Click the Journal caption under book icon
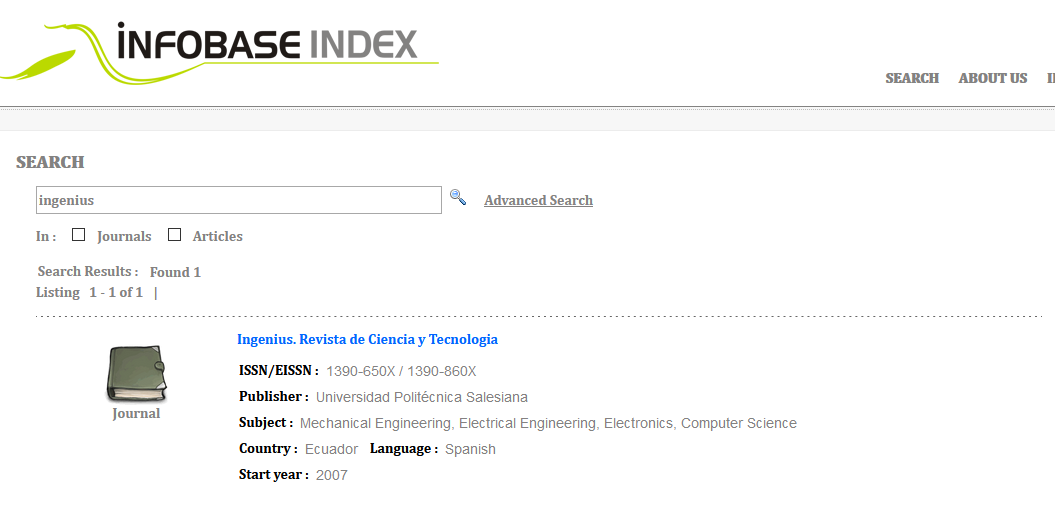1055x510 pixels. [x=136, y=414]
